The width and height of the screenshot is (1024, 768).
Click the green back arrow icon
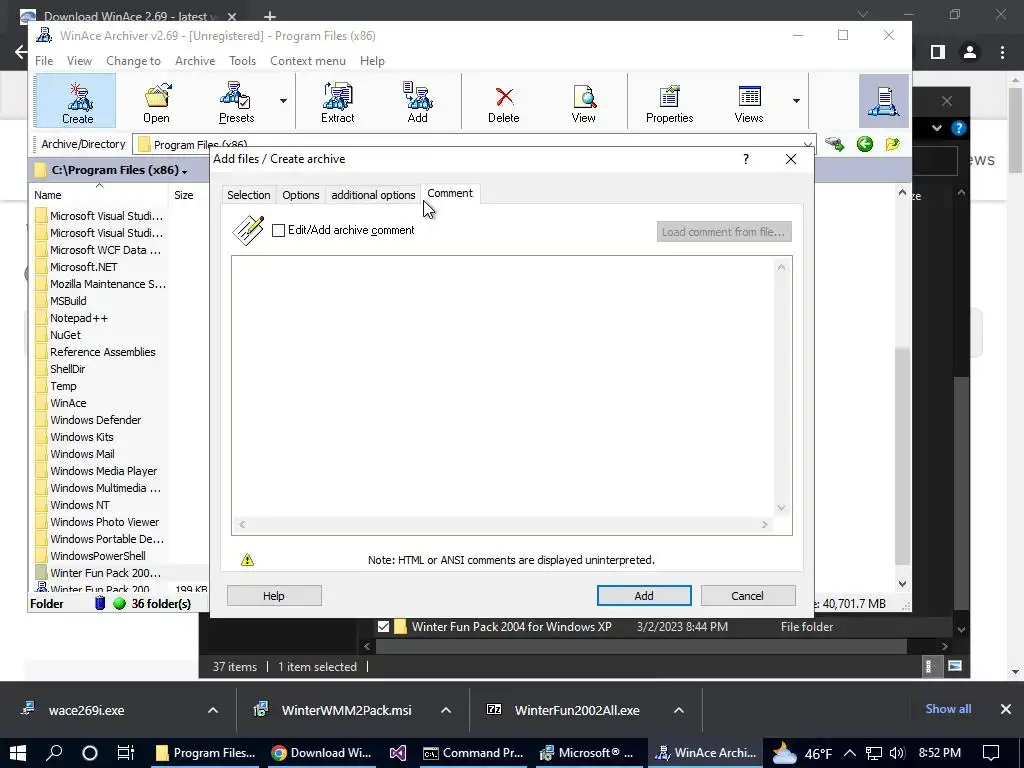coord(865,144)
